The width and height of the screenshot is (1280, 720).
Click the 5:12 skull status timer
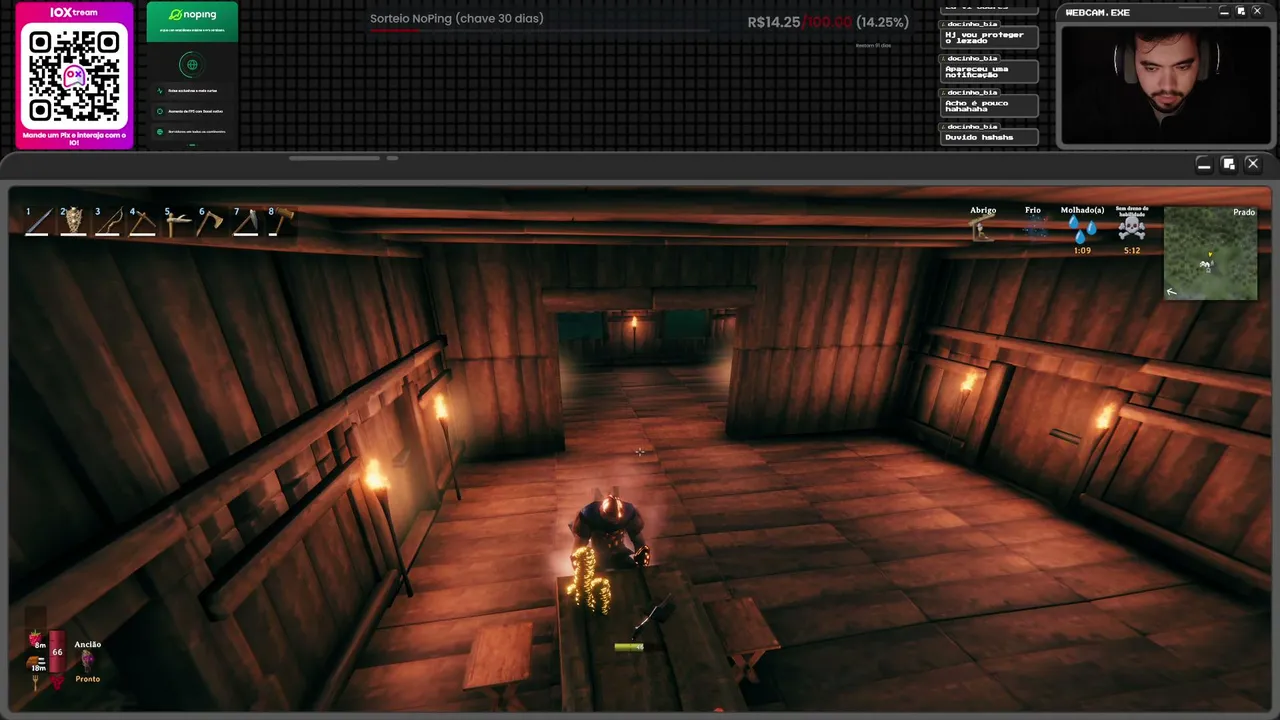[x=1132, y=250]
